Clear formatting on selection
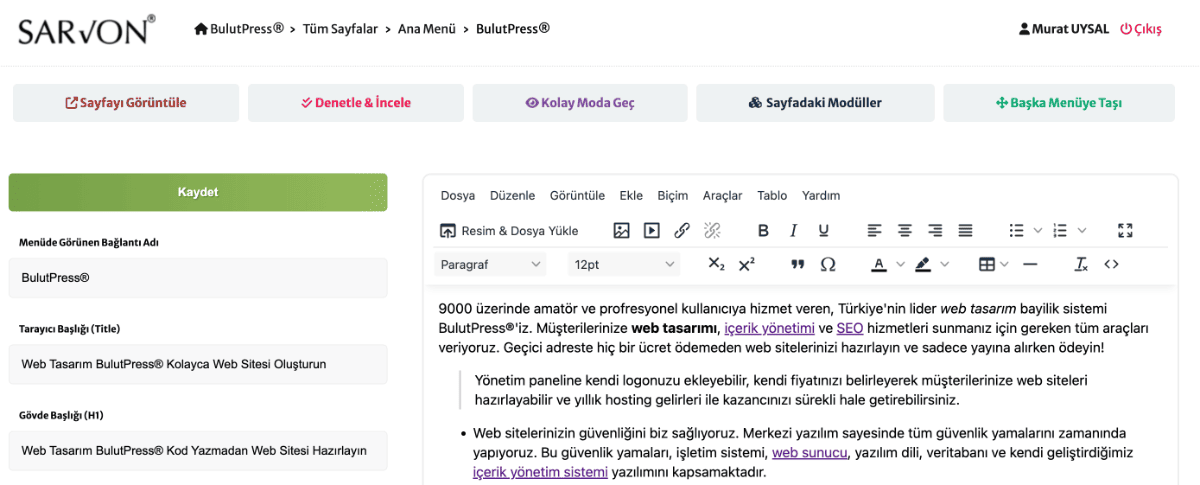 tap(1081, 265)
